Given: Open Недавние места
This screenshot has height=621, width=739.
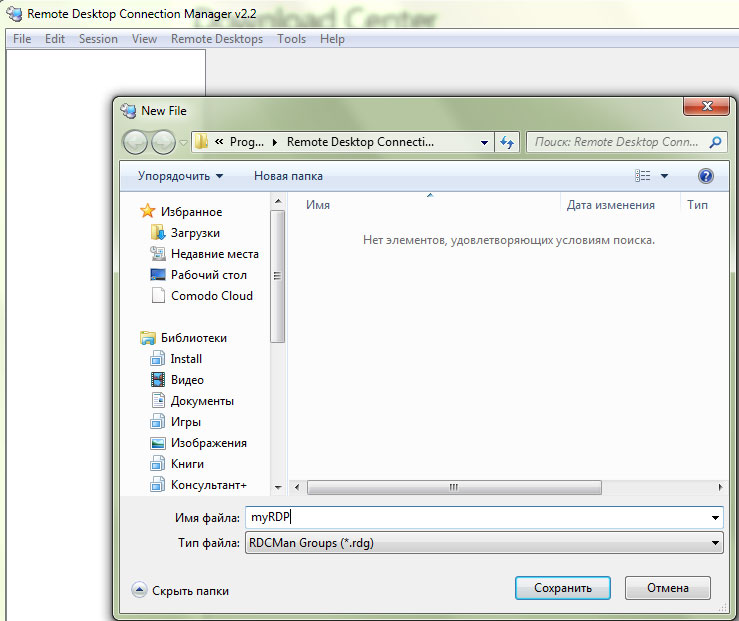Looking at the screenshot, I should (214, 253).
